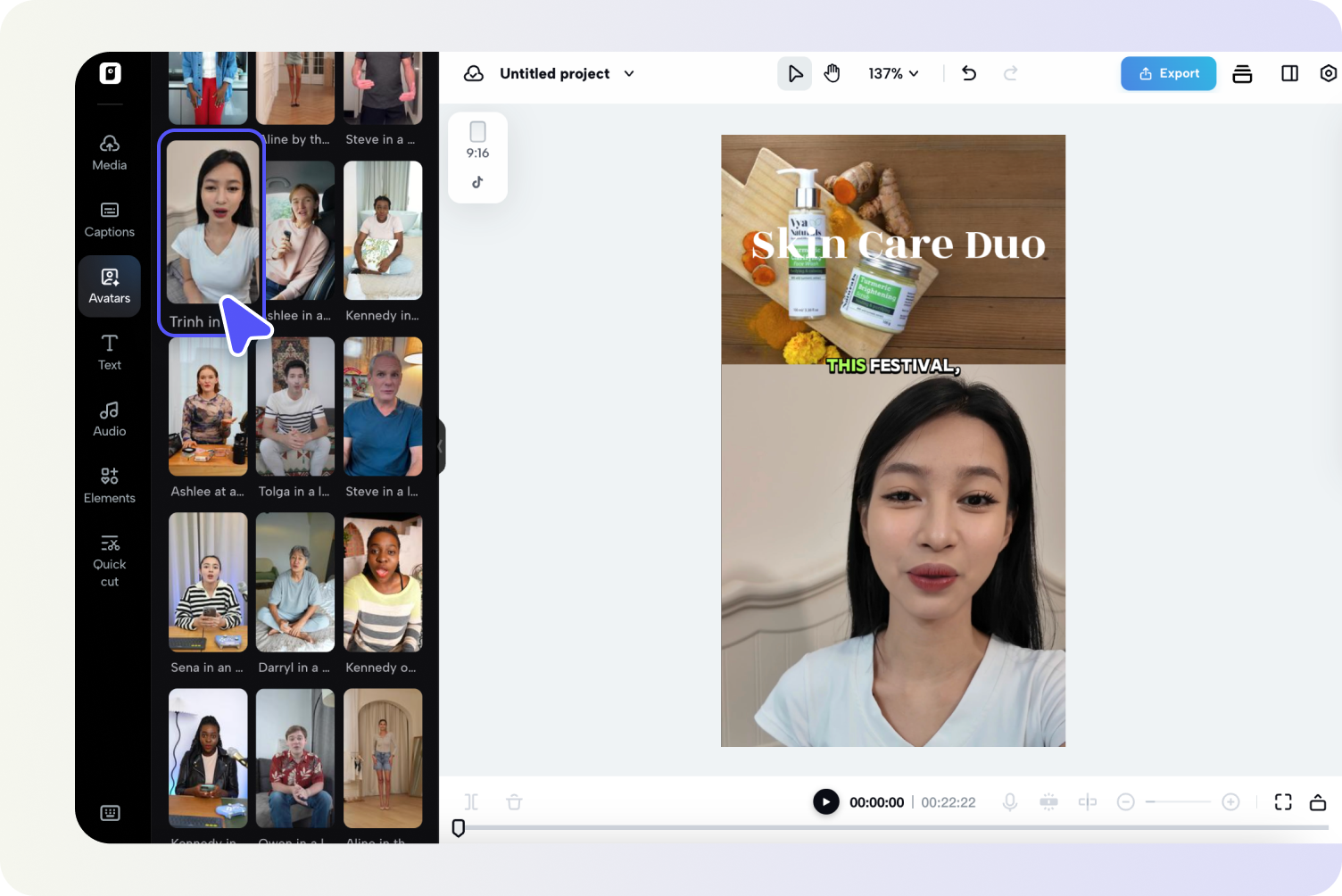Adjust the timeline zoom slider

point(1178,802)
